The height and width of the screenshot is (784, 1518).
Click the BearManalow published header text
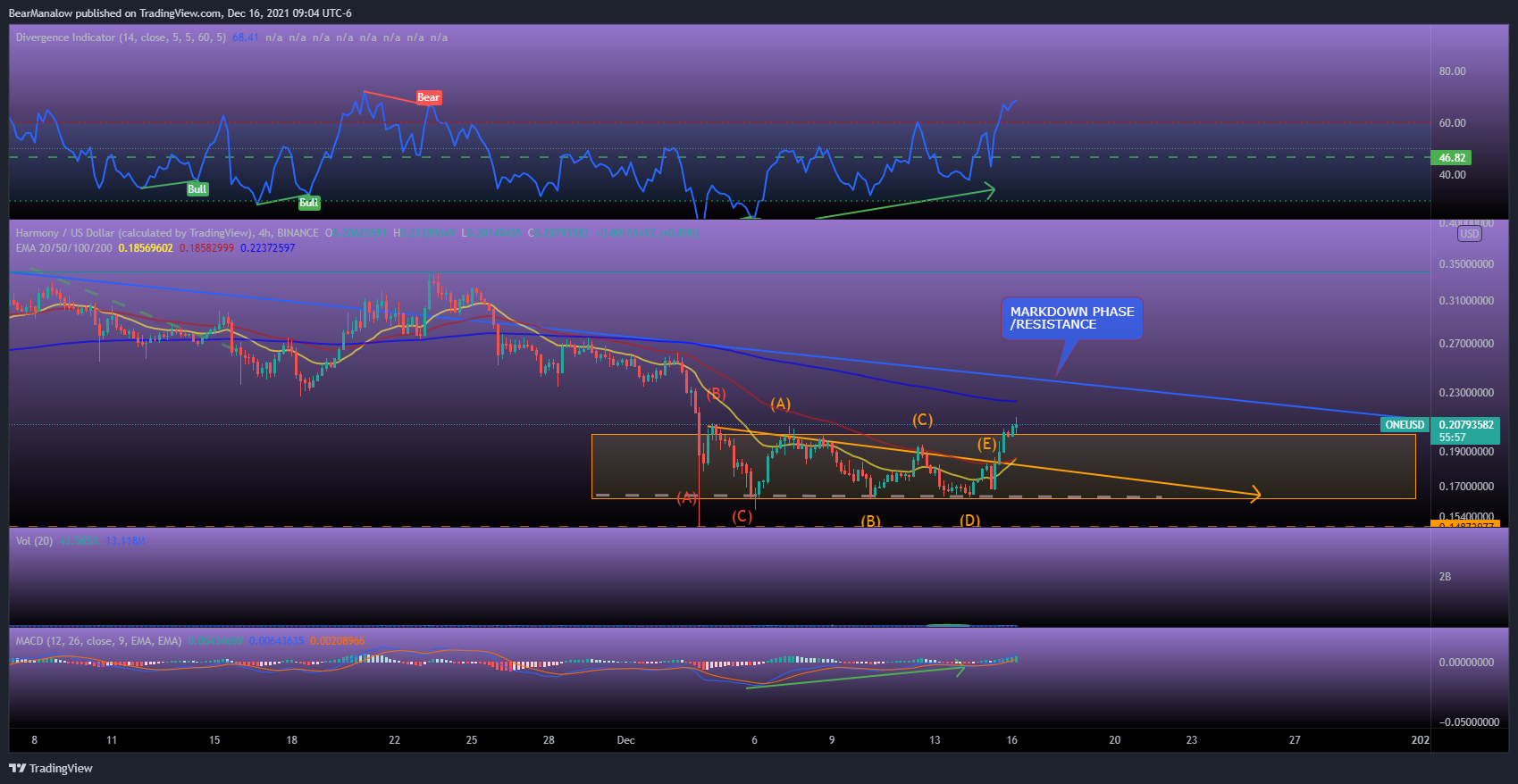click(x=180, y=13)
